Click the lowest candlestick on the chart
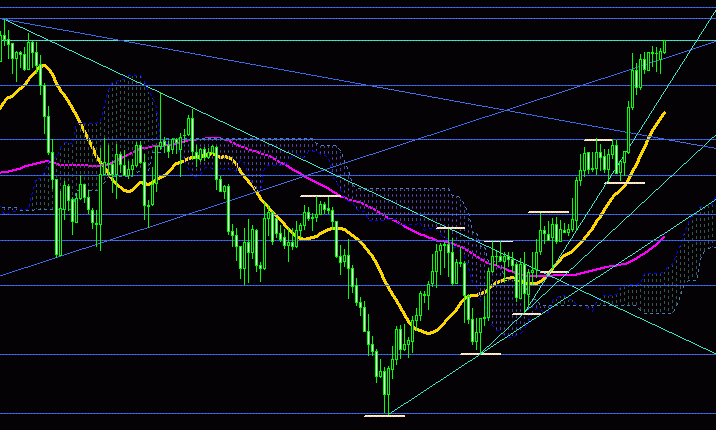The width and height of the screenshot is (716, 430). [387, 389]
